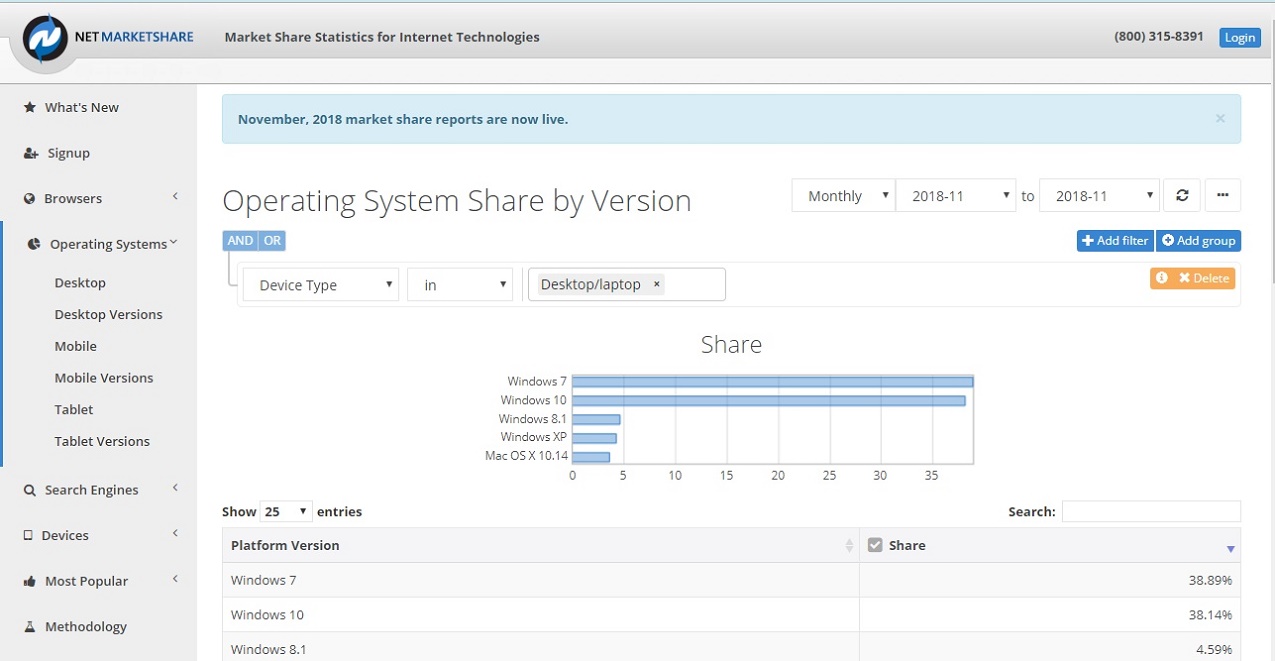Viewport: 1275px width, 661px height.
Task: Open the Show 25 entries dropdown
Action: click(x=286, y=511)
